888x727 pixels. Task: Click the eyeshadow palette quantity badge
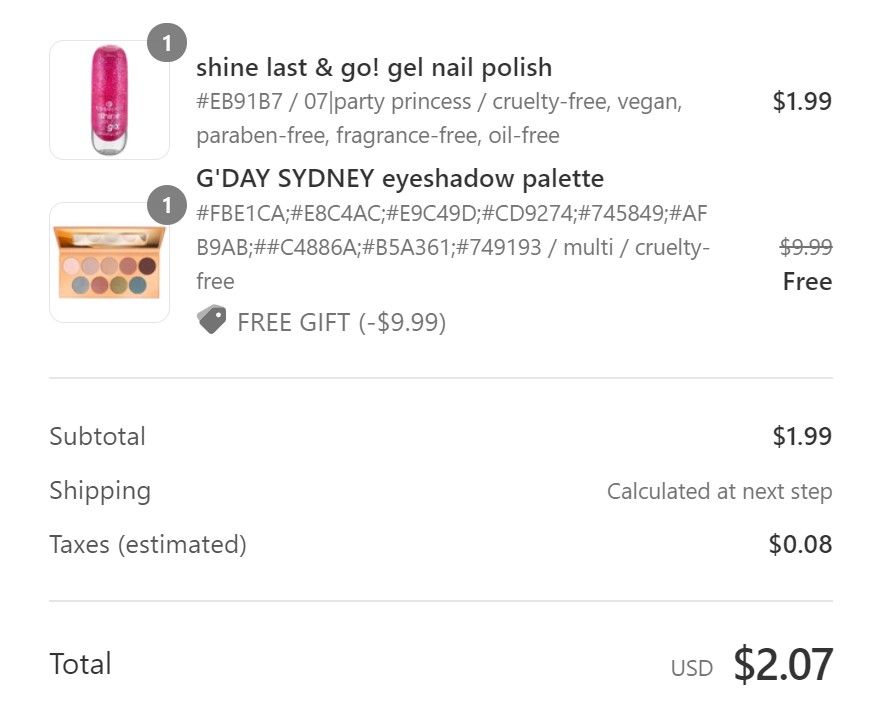pos(167,205)
